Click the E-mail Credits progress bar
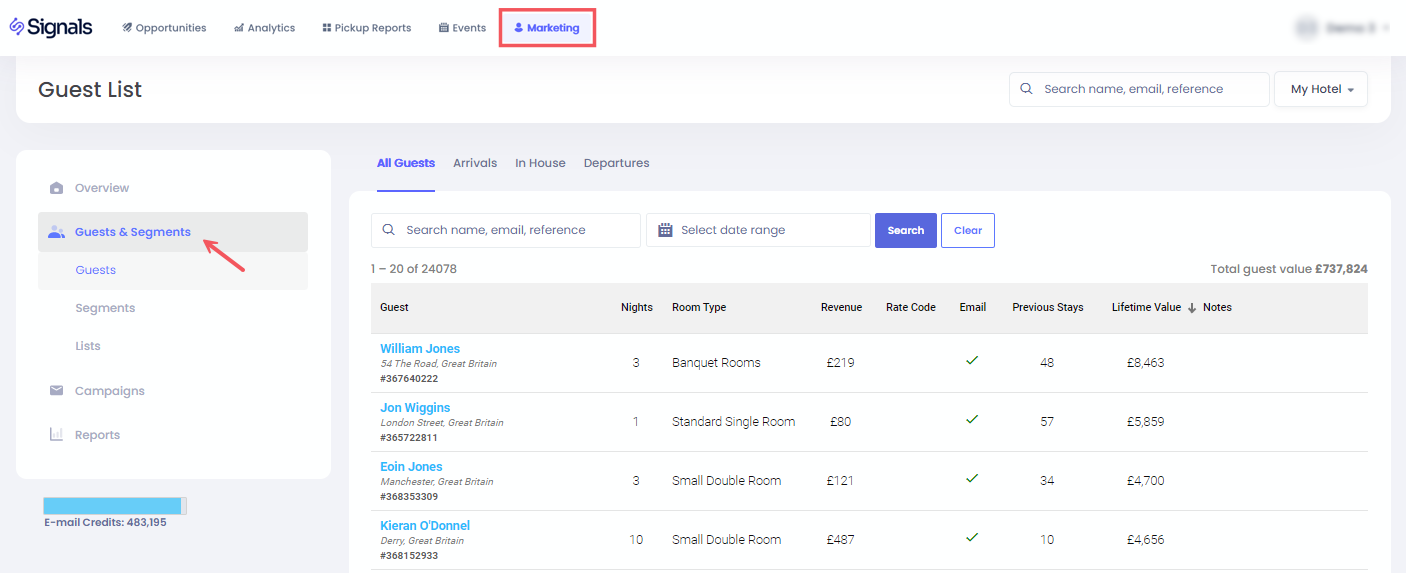The height and width of the screenshot is (573, 1406). point(114,506)
